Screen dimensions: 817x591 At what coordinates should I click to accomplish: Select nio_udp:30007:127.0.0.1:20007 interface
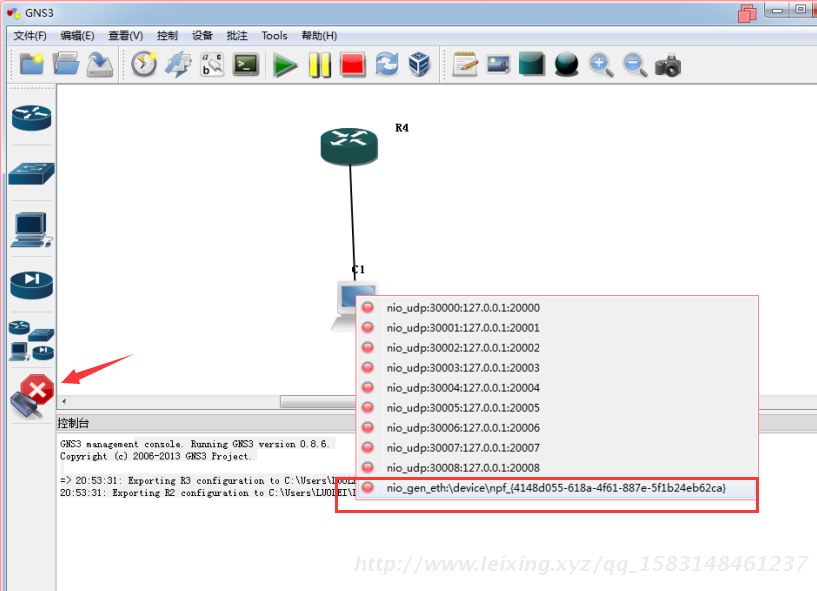click(556, 448)
